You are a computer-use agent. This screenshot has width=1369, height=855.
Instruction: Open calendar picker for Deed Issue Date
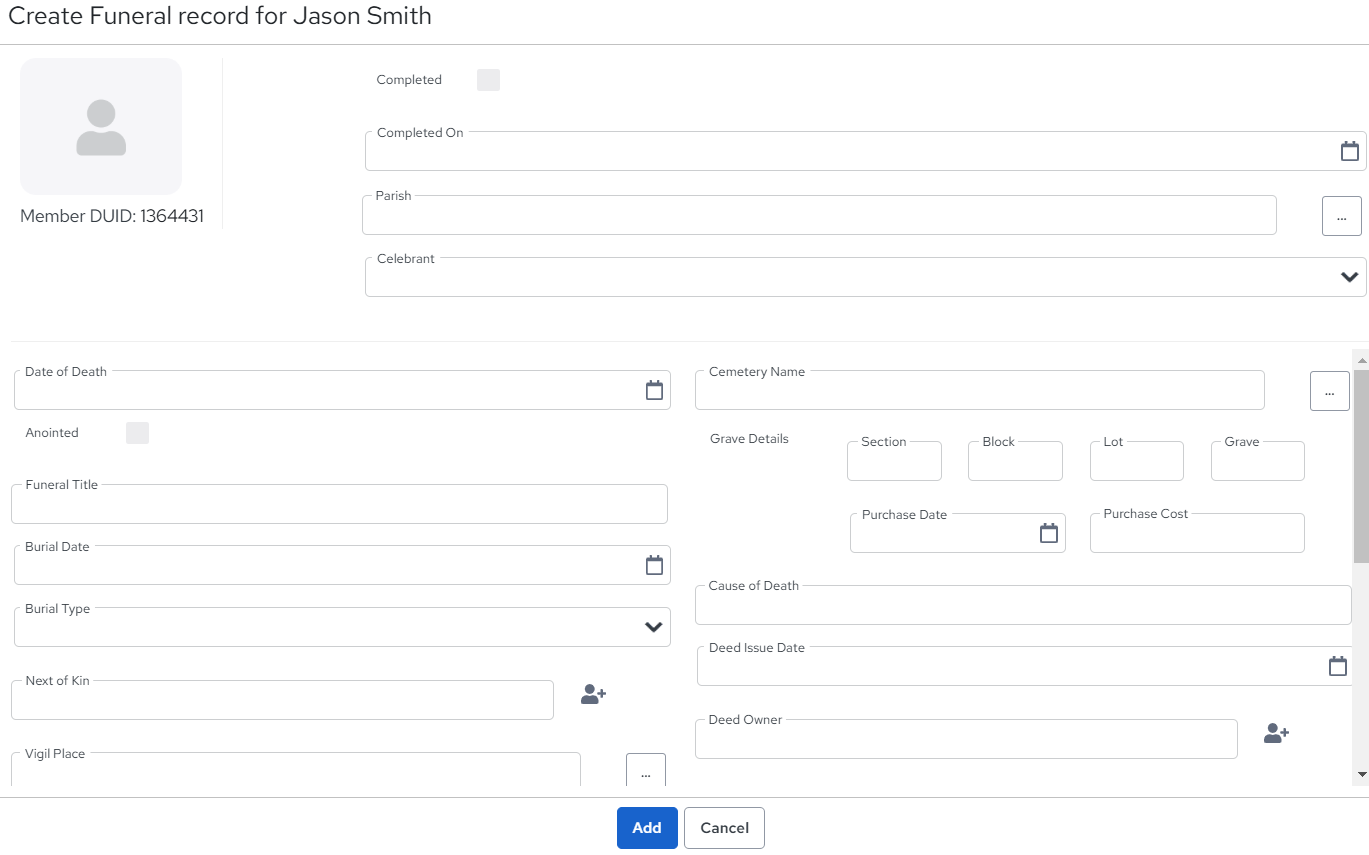[1337, 666]
